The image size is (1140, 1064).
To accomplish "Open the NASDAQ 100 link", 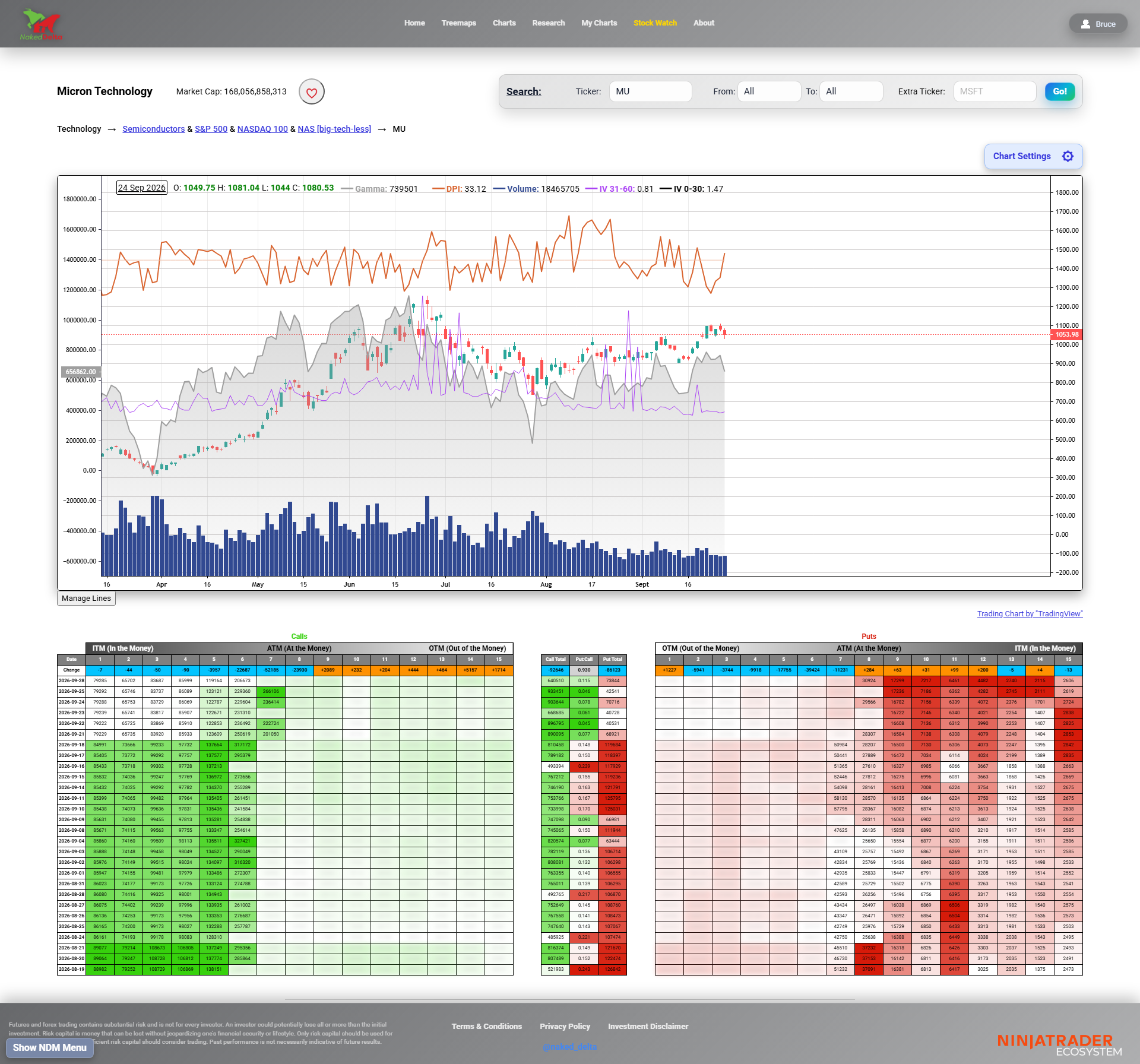I will (x=262, y=129).
